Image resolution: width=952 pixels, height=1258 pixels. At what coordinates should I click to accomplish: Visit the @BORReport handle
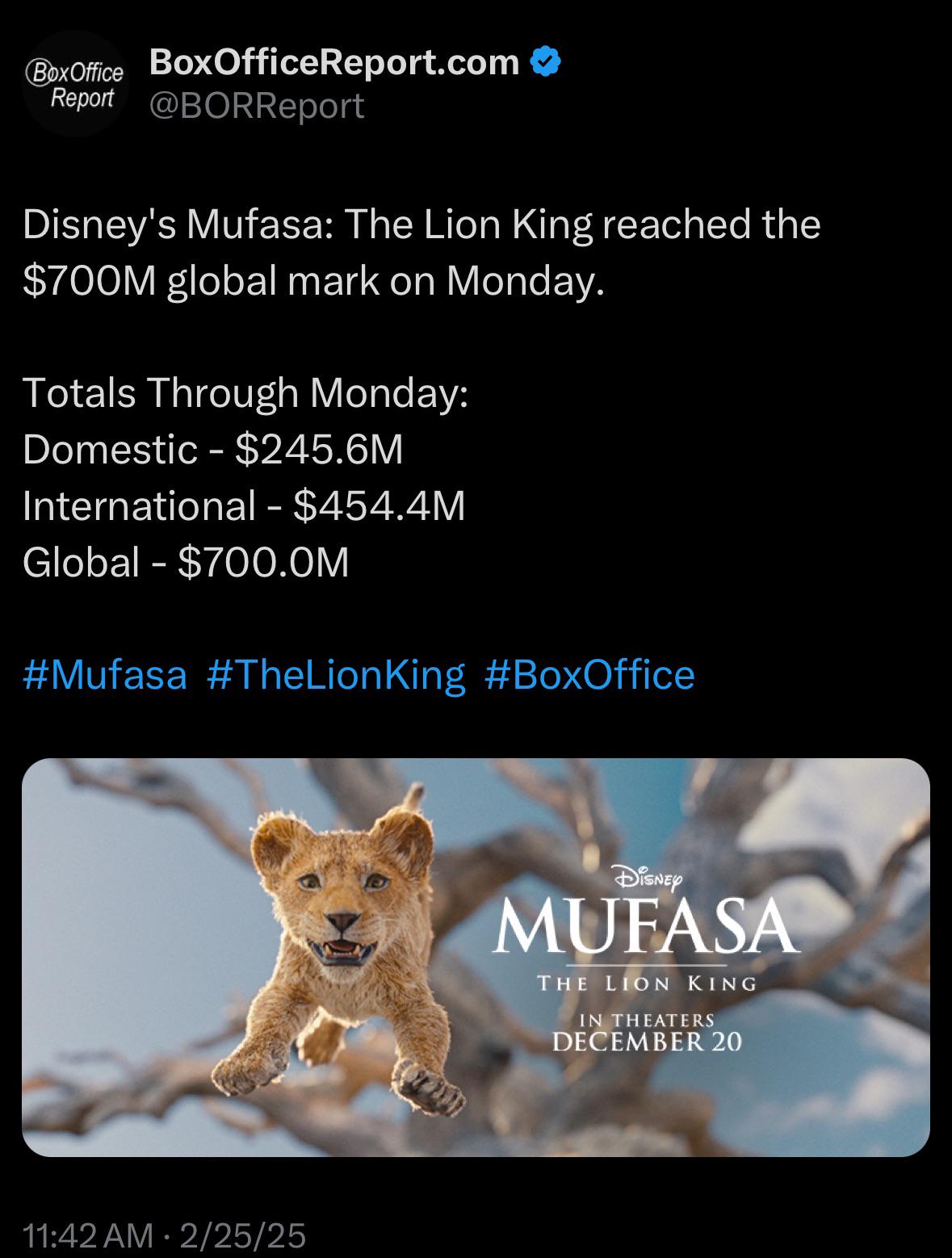tap(257, 106)
